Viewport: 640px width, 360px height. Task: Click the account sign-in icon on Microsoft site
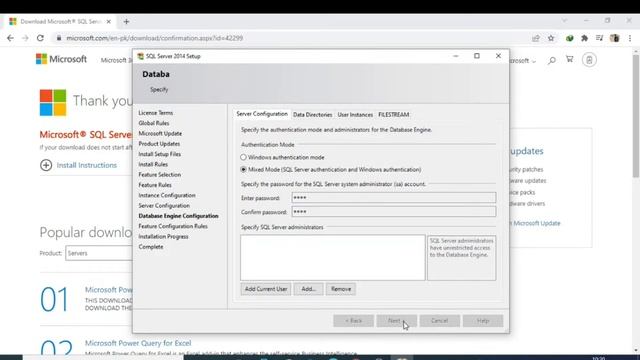(x=589, y=60)
